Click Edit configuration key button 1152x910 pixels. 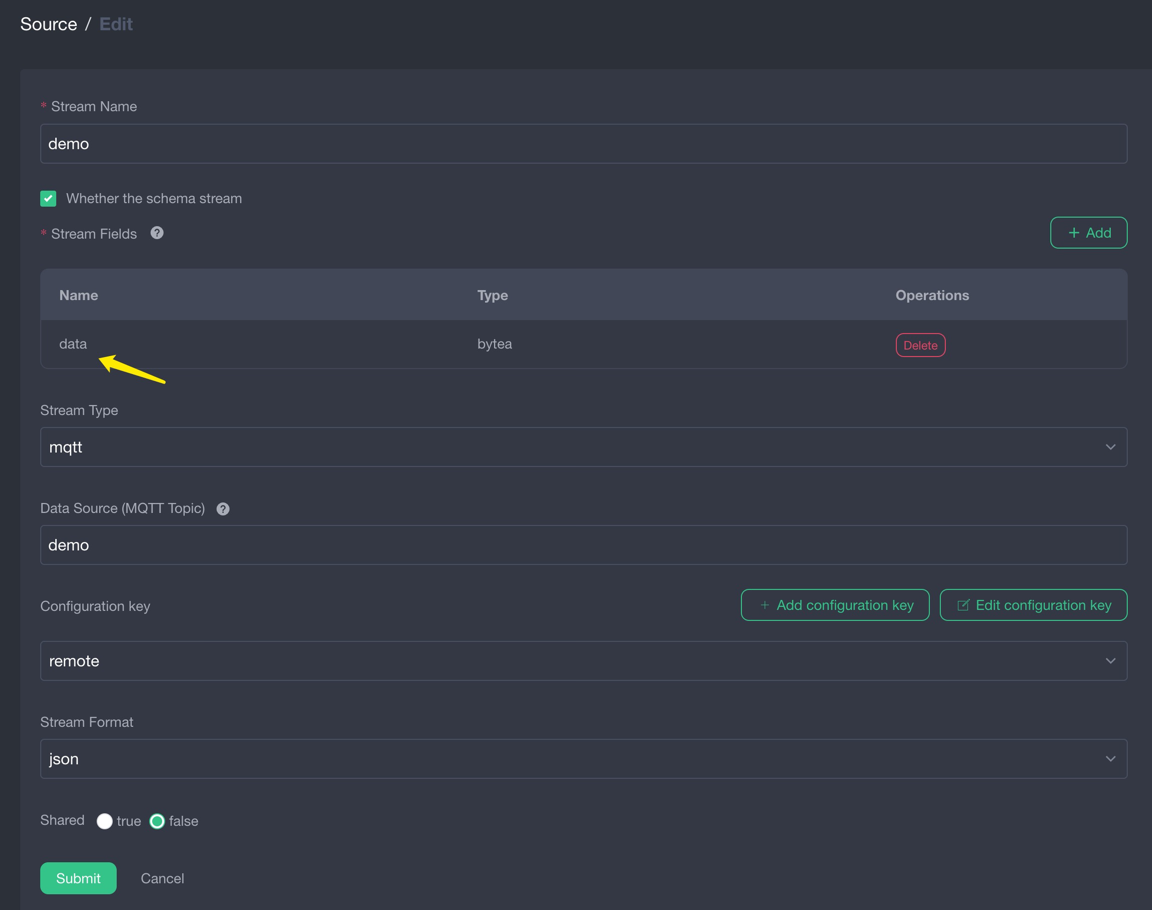[1033, 605]
